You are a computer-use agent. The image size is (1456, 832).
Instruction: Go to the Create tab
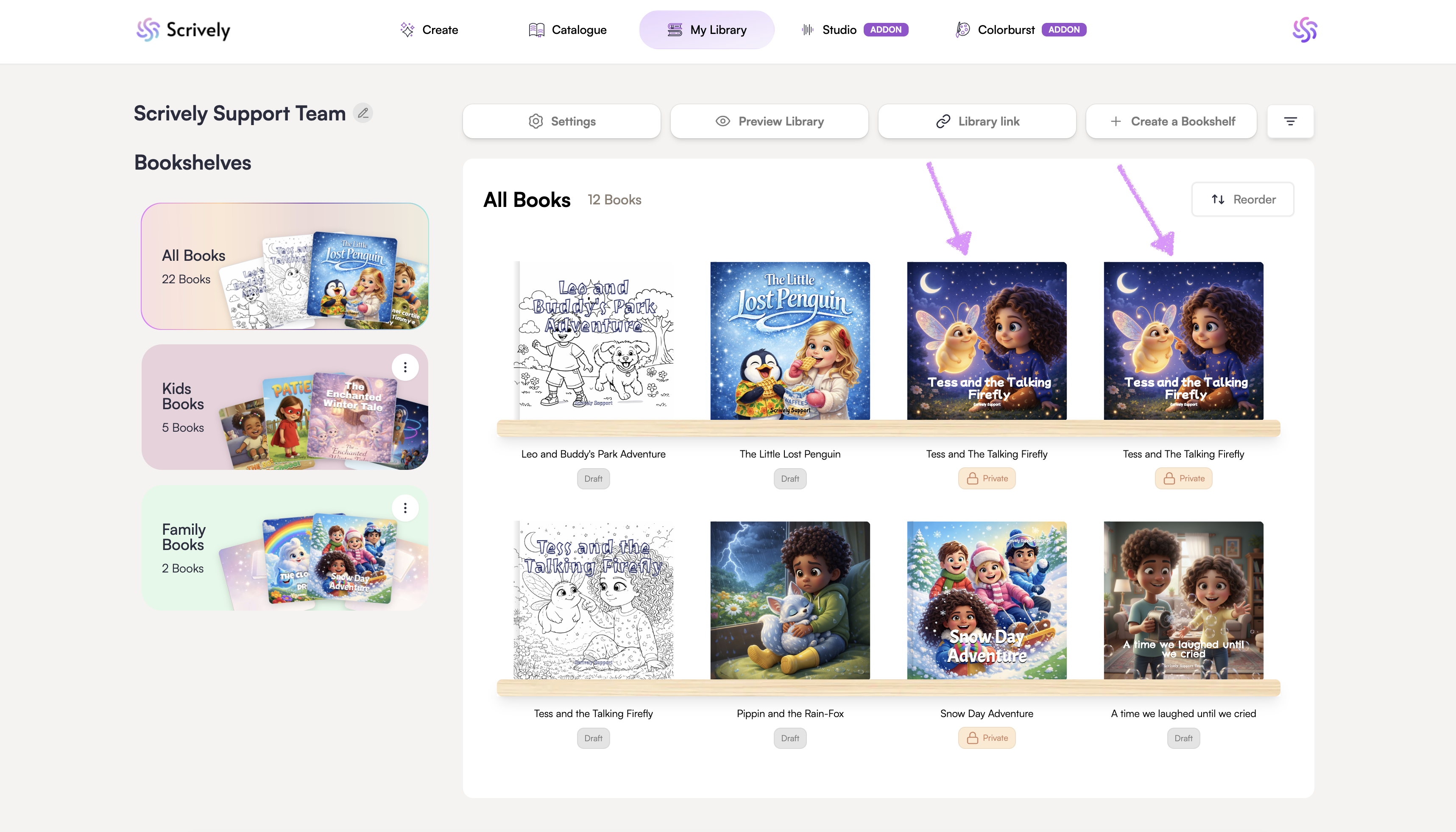429,30
